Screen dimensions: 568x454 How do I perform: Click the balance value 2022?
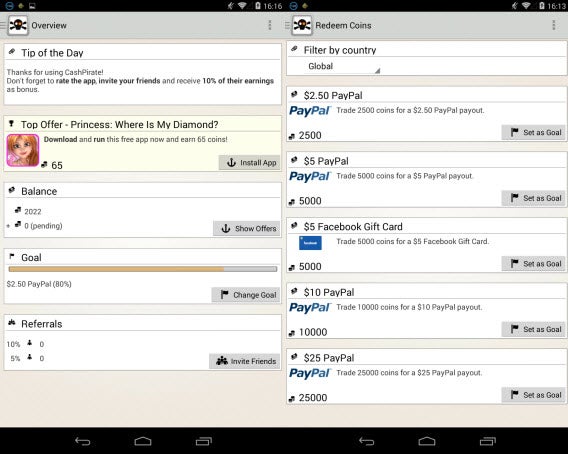pos(33,211)
